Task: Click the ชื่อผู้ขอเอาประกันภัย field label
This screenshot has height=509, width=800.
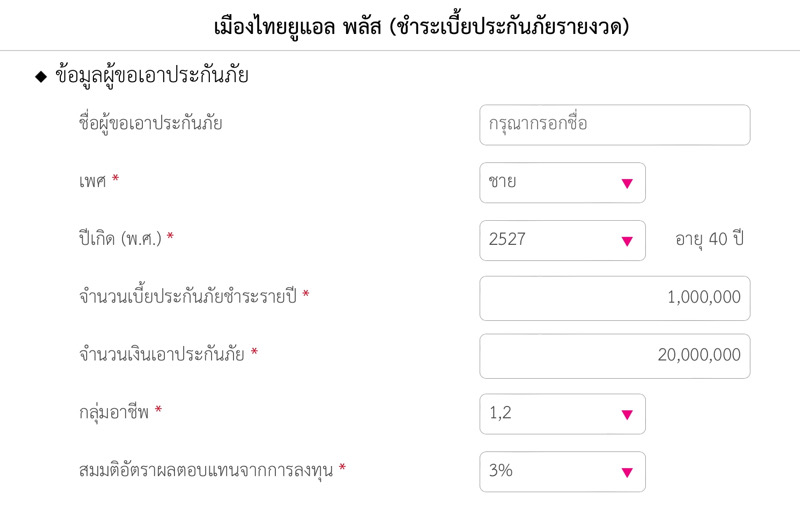Action: [150, 125]
